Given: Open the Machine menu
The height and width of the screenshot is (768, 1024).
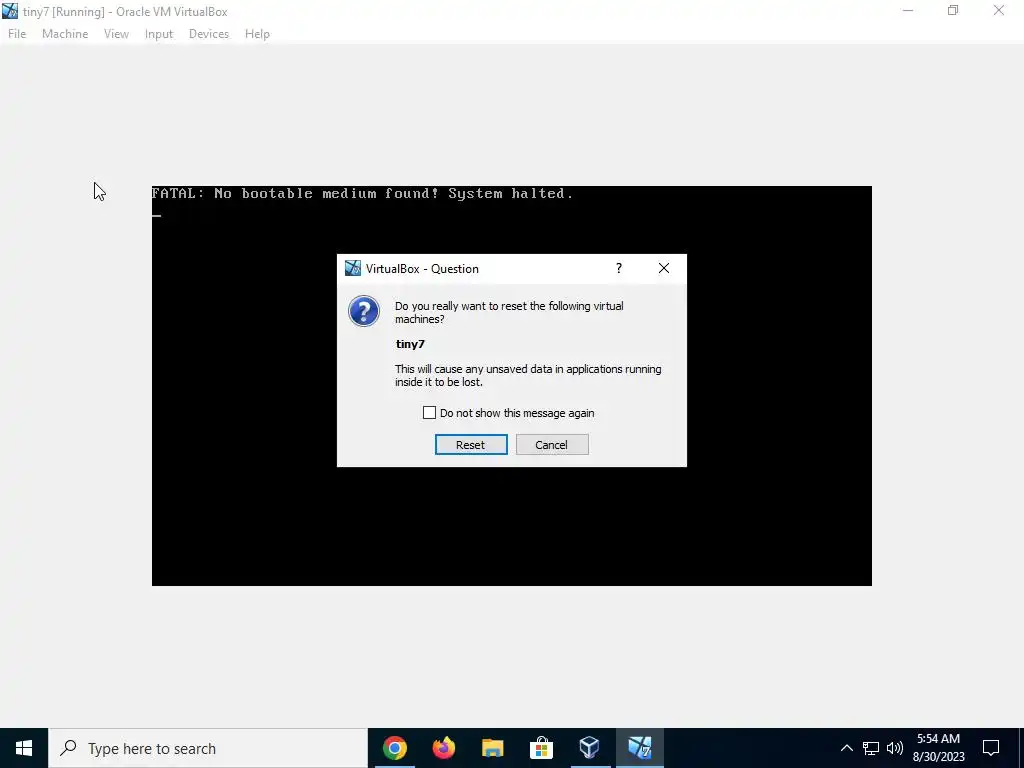Looking at the screenshot, I should click(65, 34).
